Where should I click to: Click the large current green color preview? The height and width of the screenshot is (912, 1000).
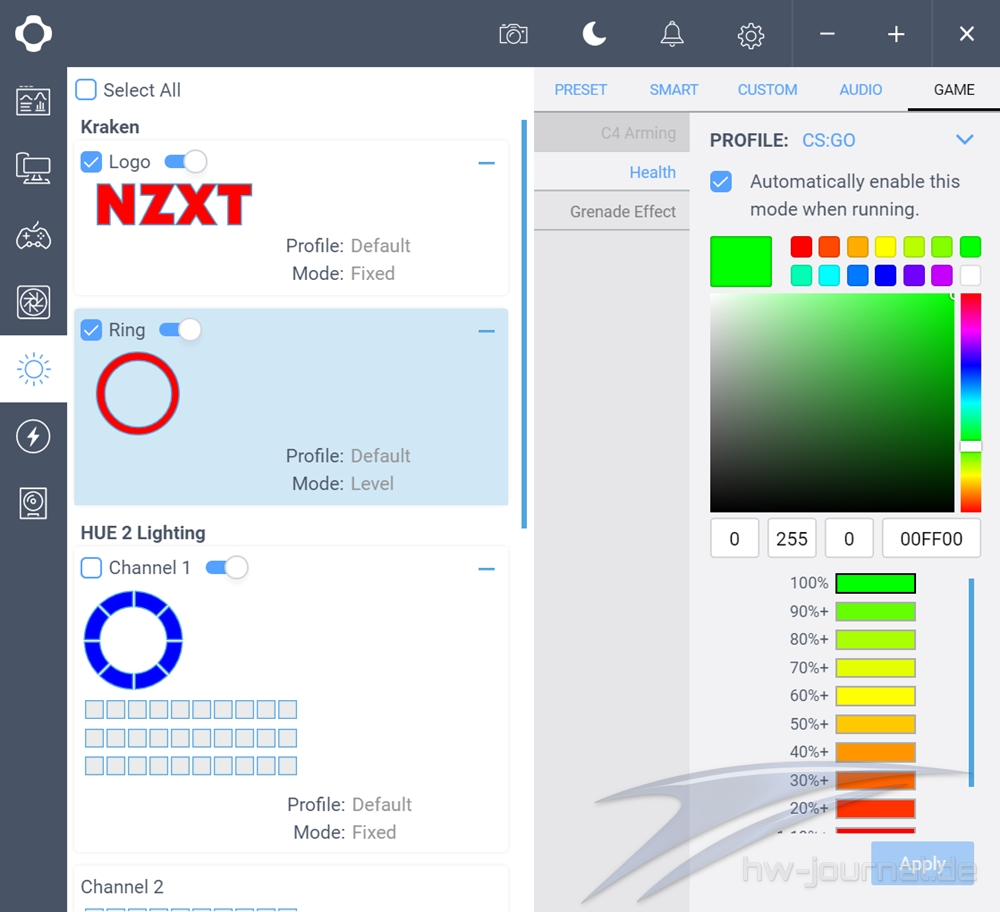coord(740,261)
